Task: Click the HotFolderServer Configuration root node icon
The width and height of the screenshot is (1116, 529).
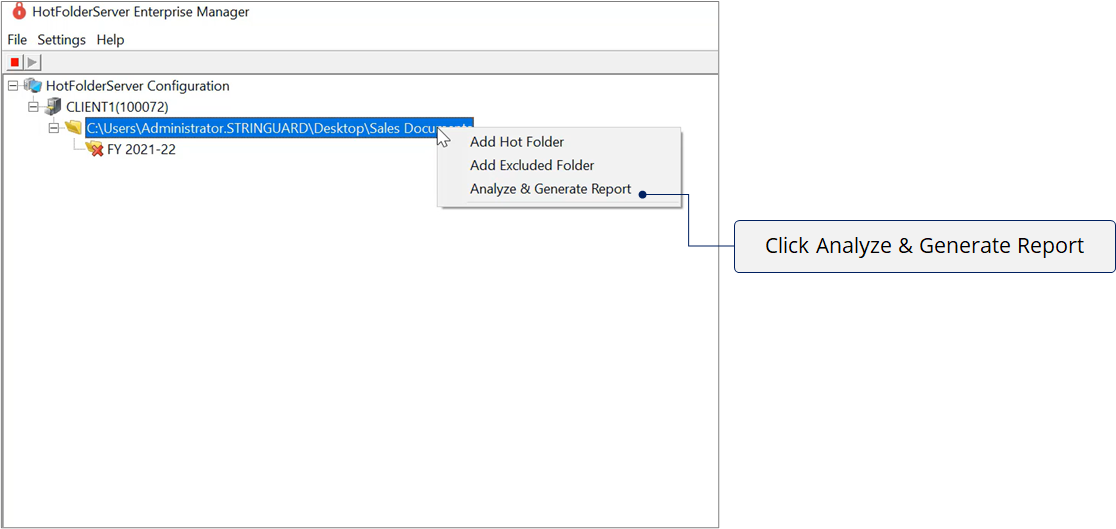Action: point(33,86)
